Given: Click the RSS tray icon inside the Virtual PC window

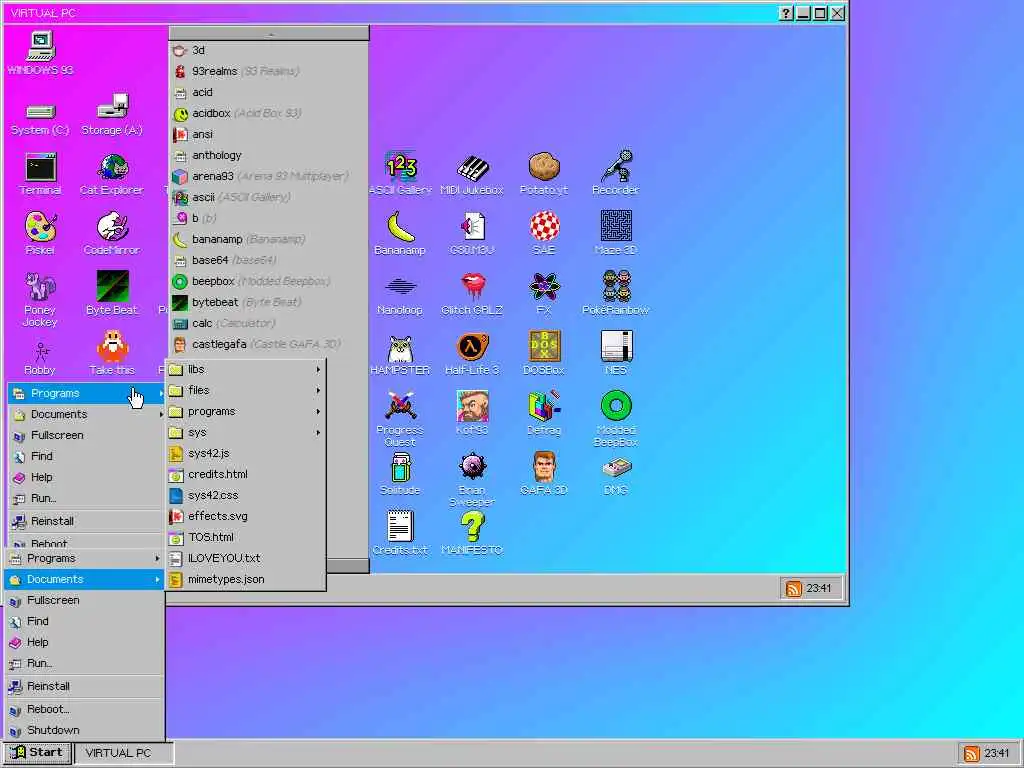Looking at the screenshot, I should point(793,588).
